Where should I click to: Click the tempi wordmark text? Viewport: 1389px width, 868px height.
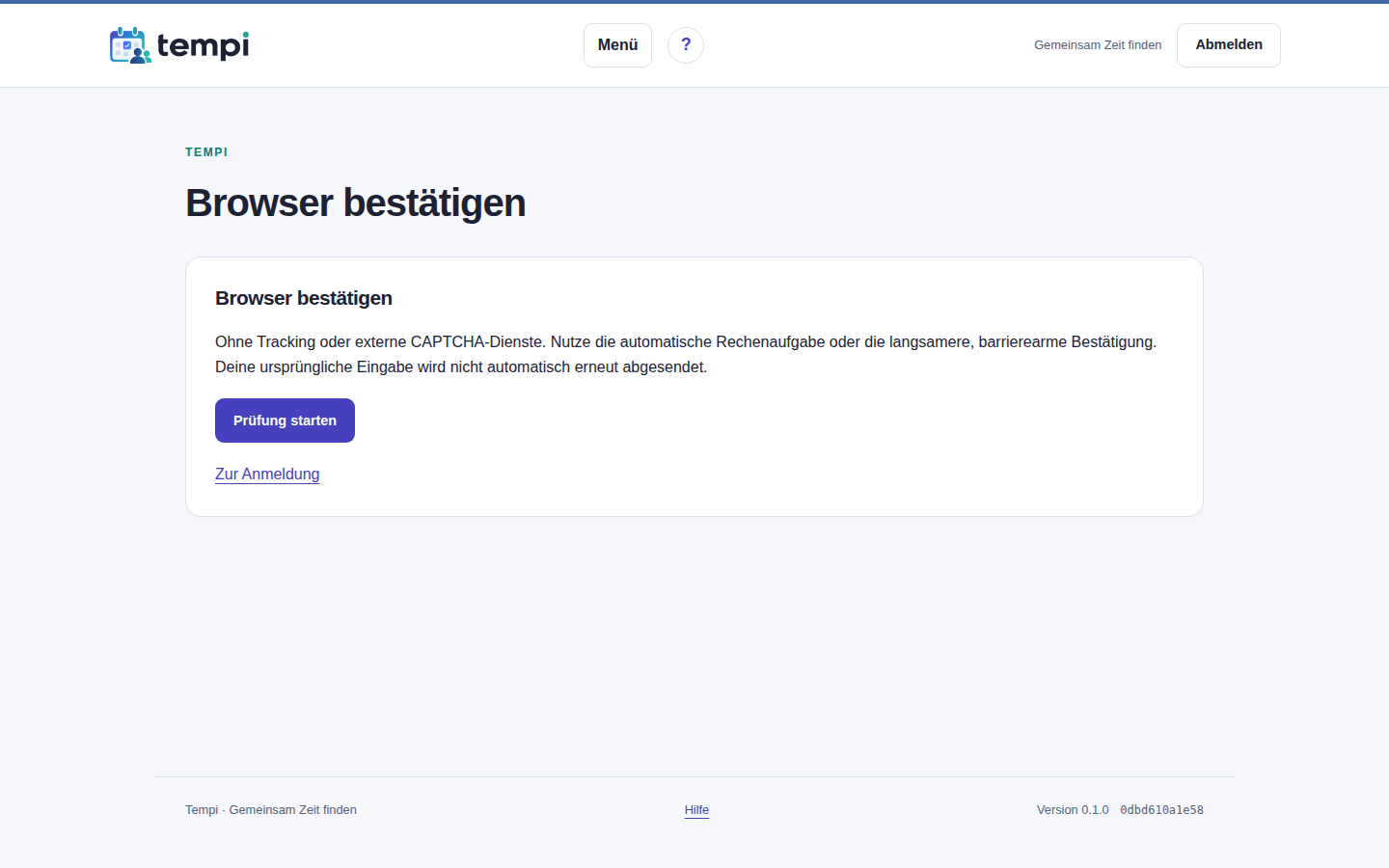(x=203, y=45)
